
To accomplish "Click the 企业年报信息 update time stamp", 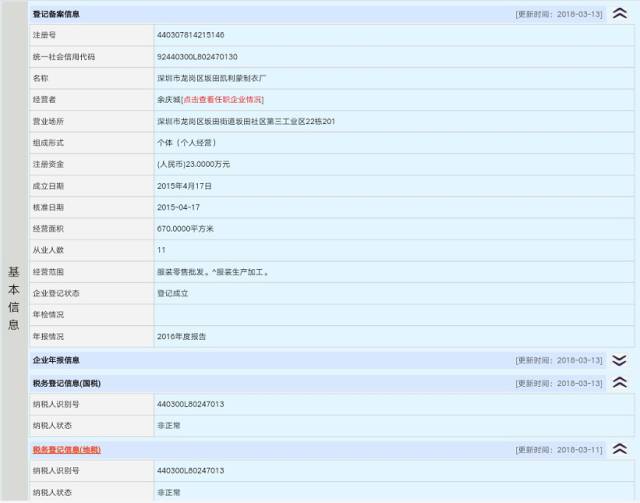I will (559, 360).
